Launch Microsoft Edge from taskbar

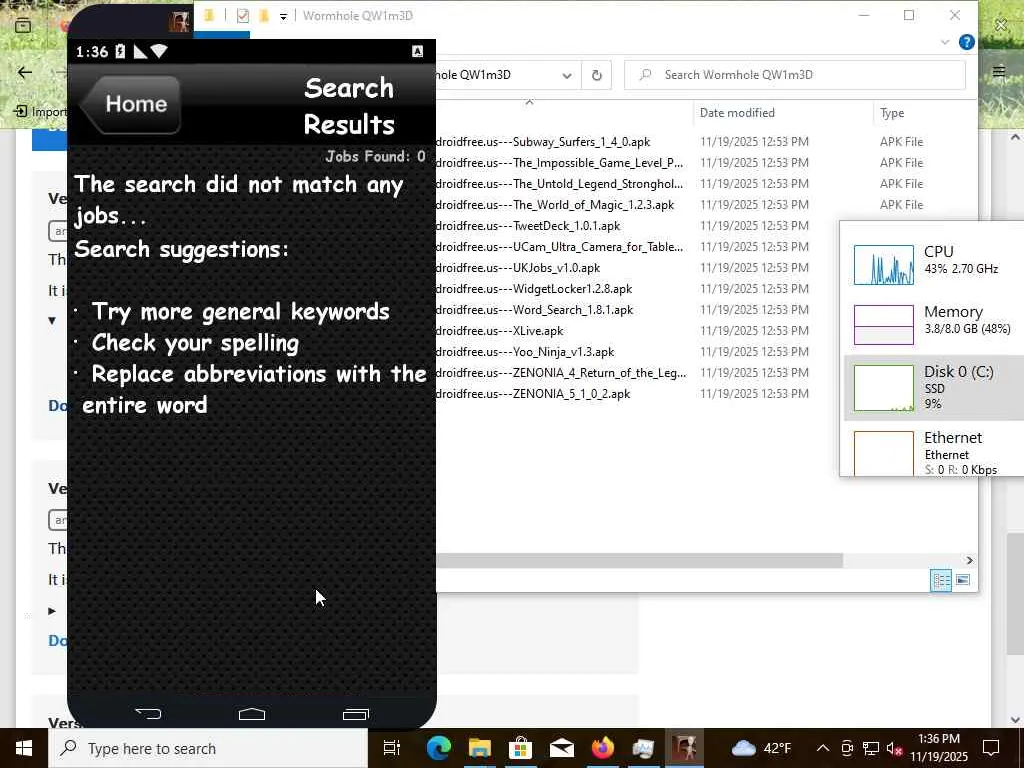click(x=438, y=748)
